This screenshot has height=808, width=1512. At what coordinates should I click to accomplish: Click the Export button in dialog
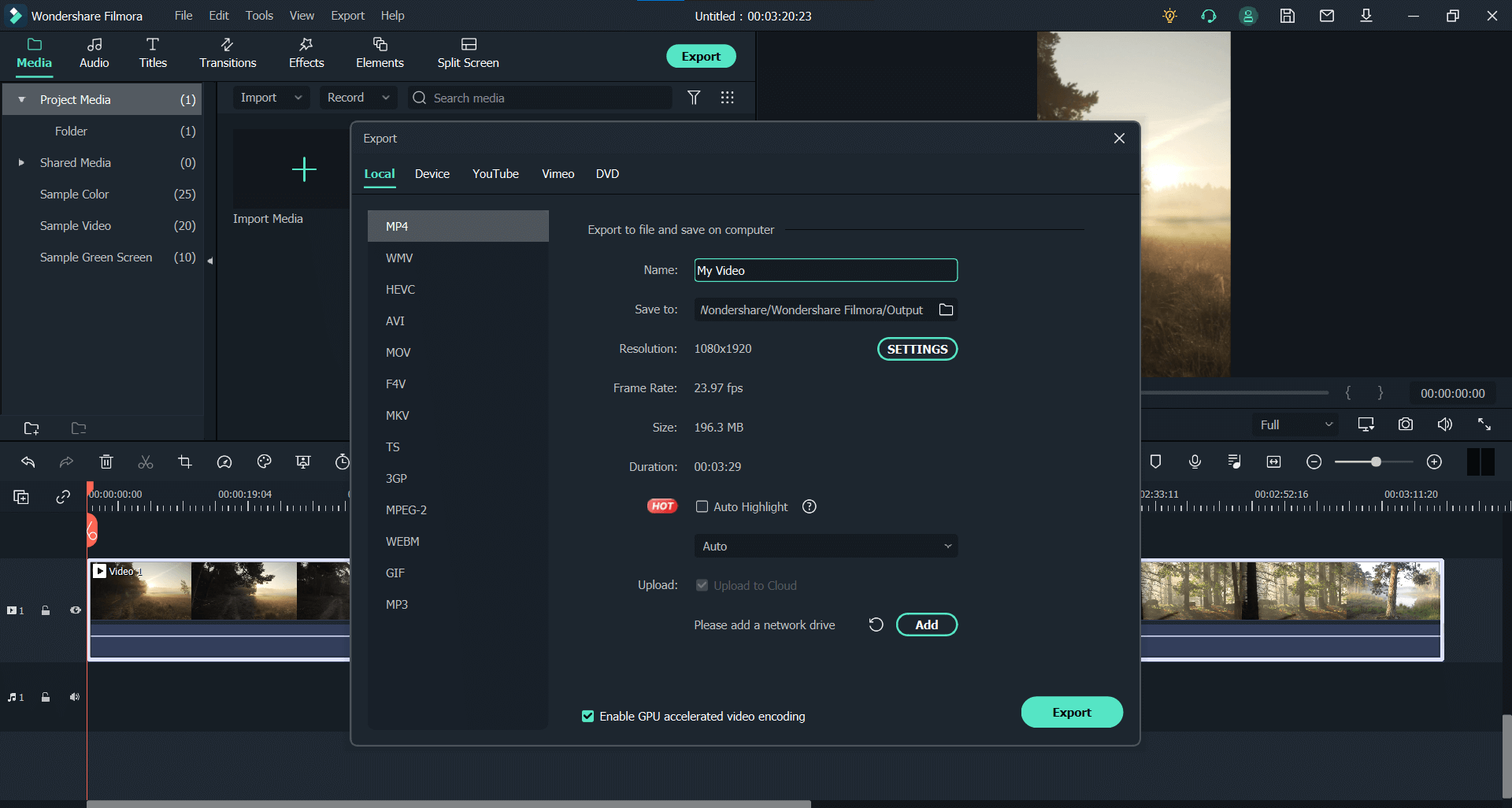(1072, 712)
